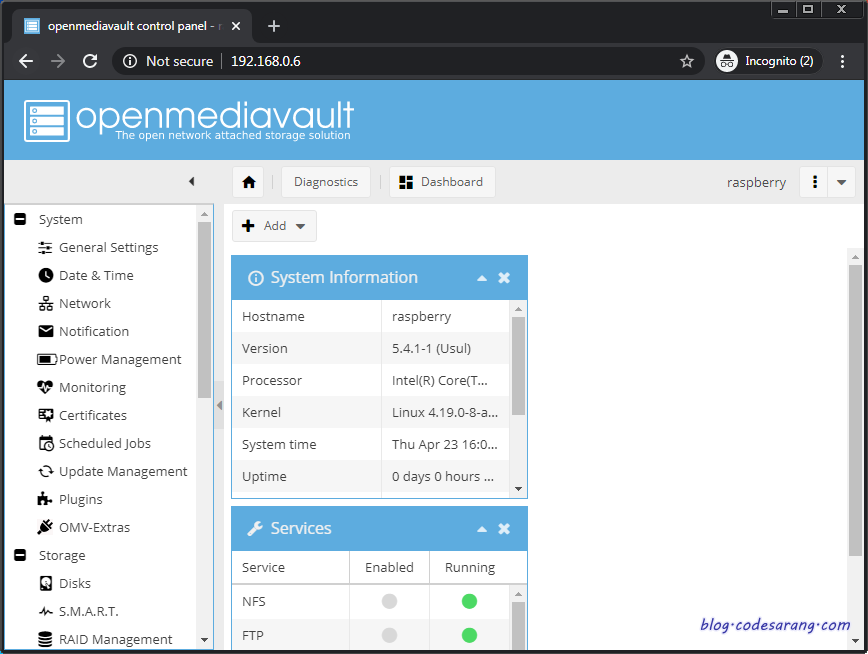Select the Dashboard breadcrumb

click(442, 182)
